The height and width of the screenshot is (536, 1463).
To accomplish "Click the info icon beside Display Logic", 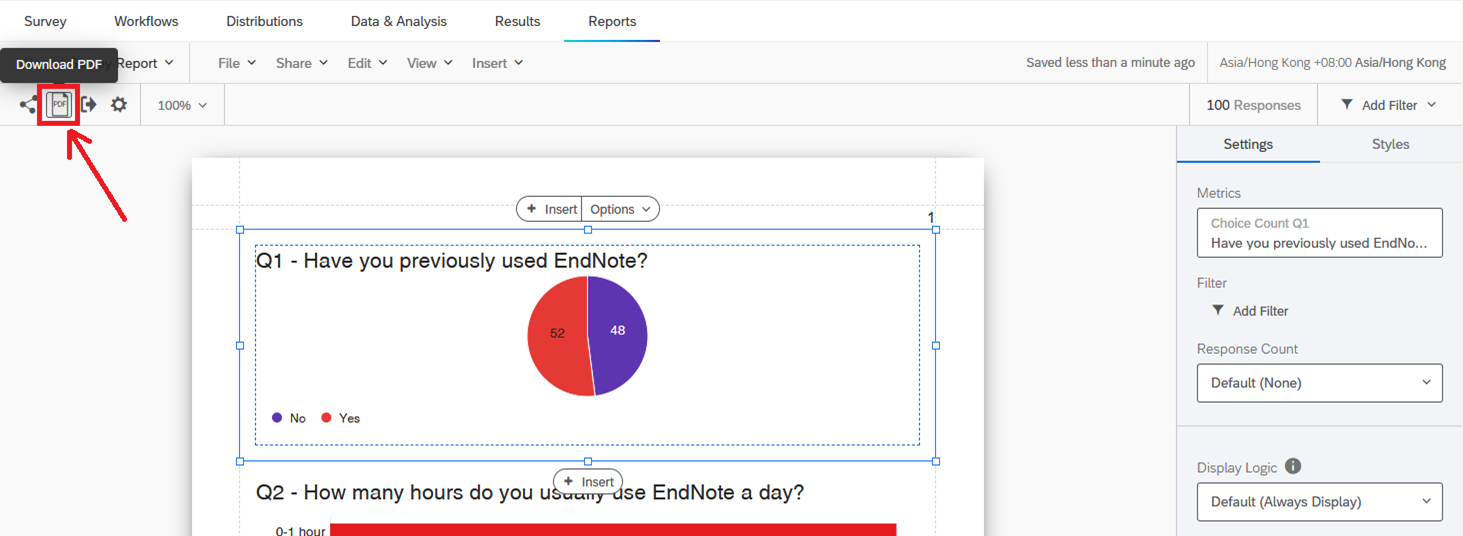I will point(1293,466).
